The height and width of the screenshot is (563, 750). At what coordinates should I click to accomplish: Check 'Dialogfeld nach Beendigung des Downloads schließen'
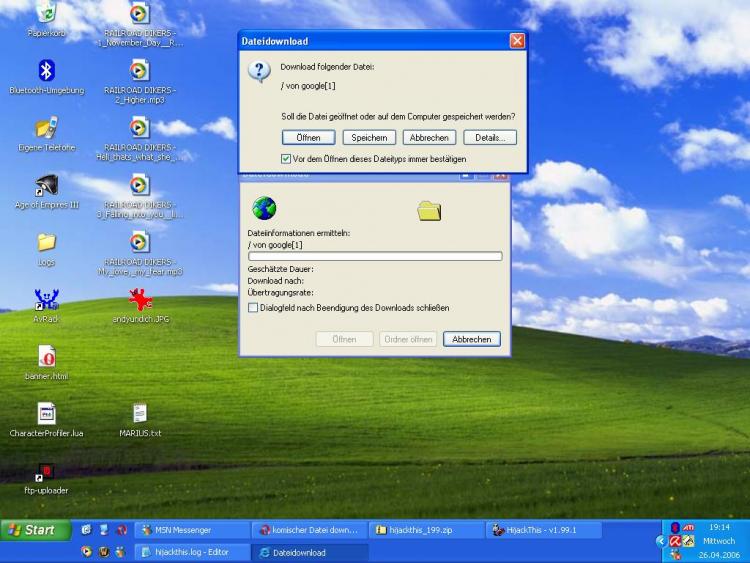click(253, 308)
